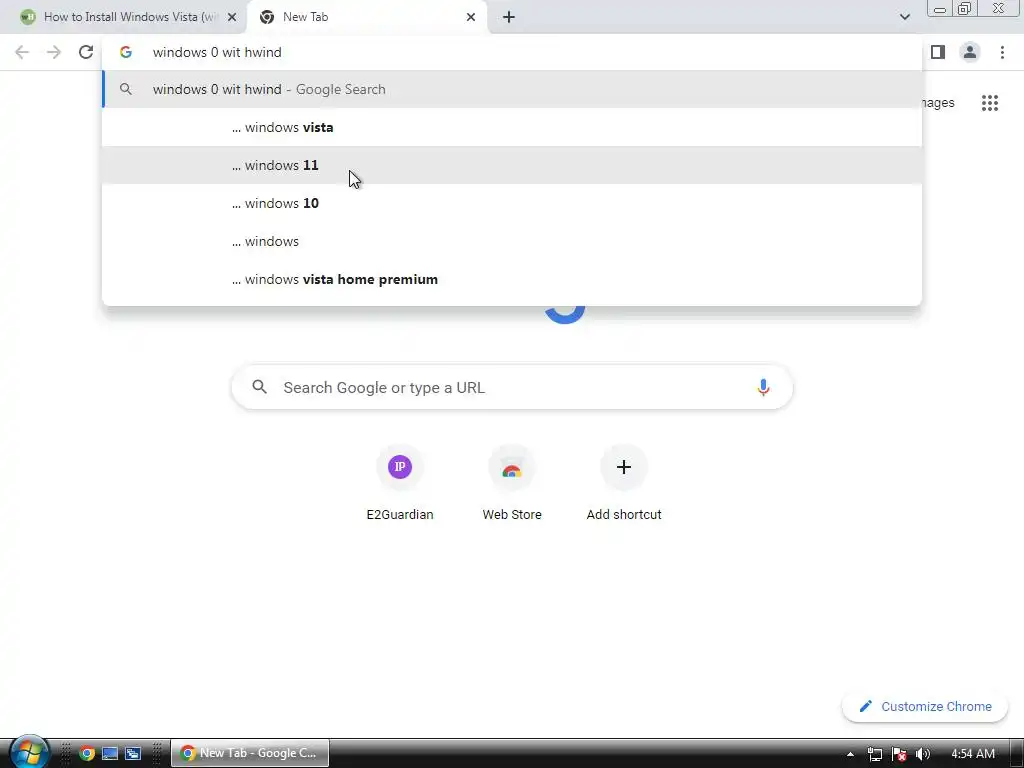Select the New Tab - Google Chrome taskbar button

click(x=250, y=753)
